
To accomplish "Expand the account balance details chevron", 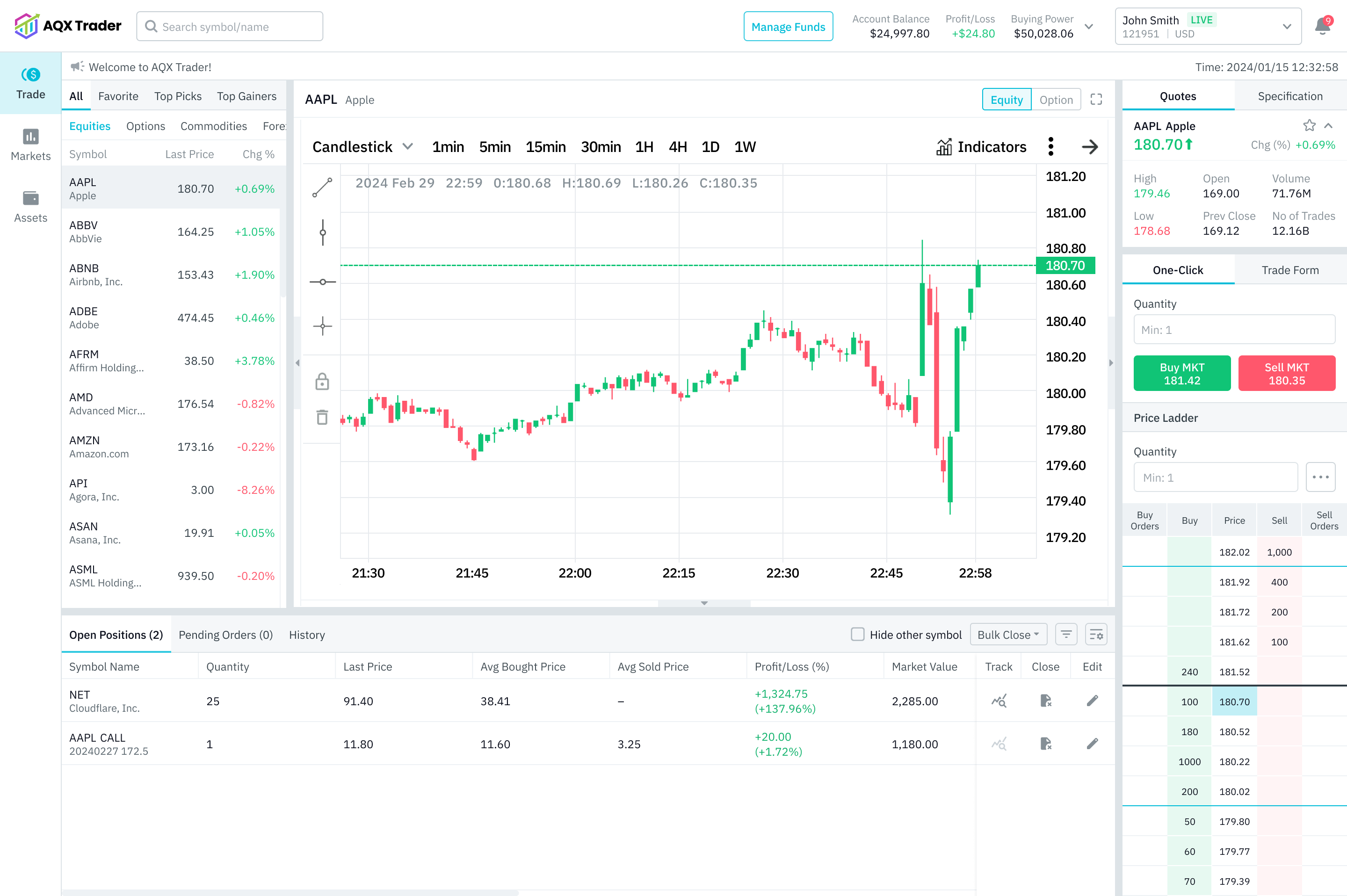I will coord(1089,26).
